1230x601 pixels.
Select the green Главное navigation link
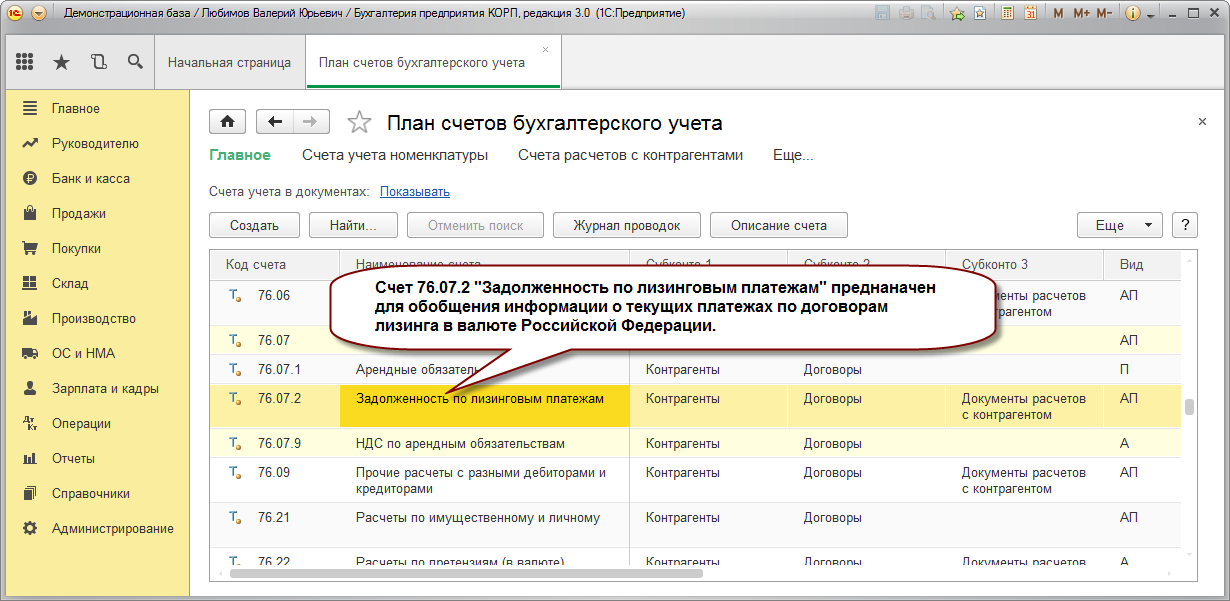tap(240, 155)
